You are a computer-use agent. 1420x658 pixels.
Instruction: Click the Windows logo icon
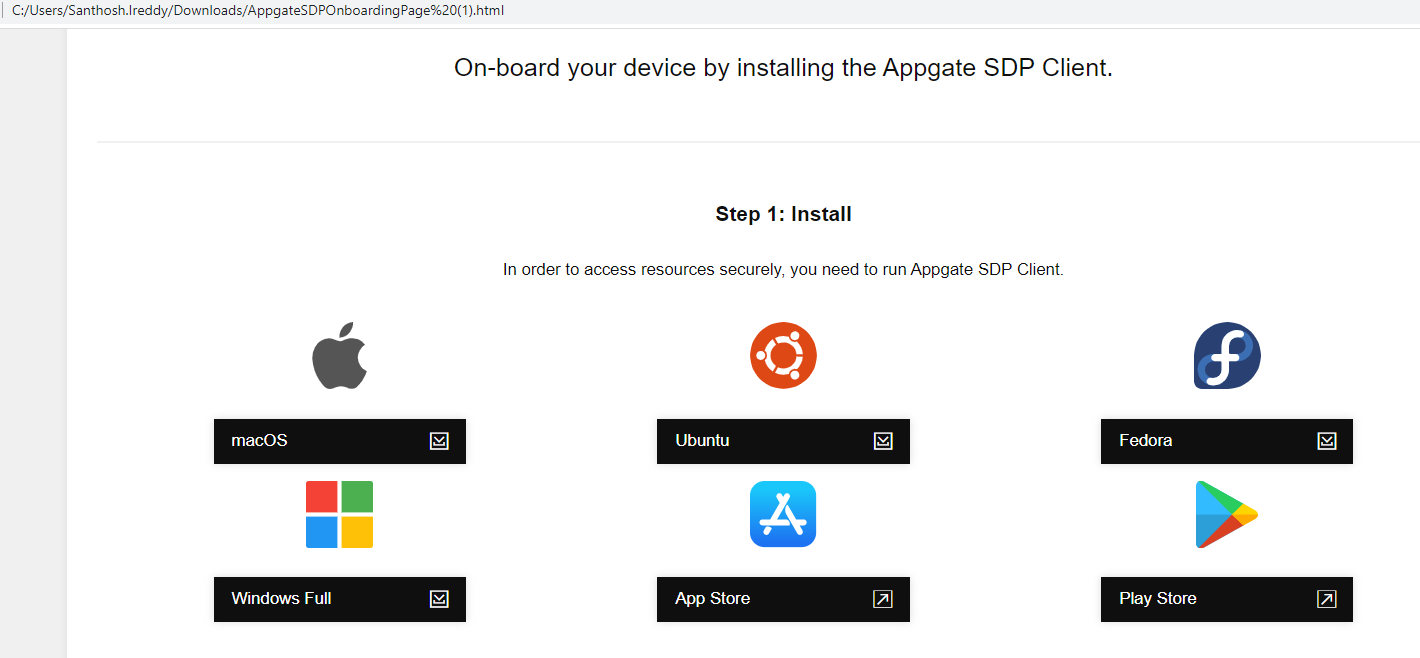(339, 513)
